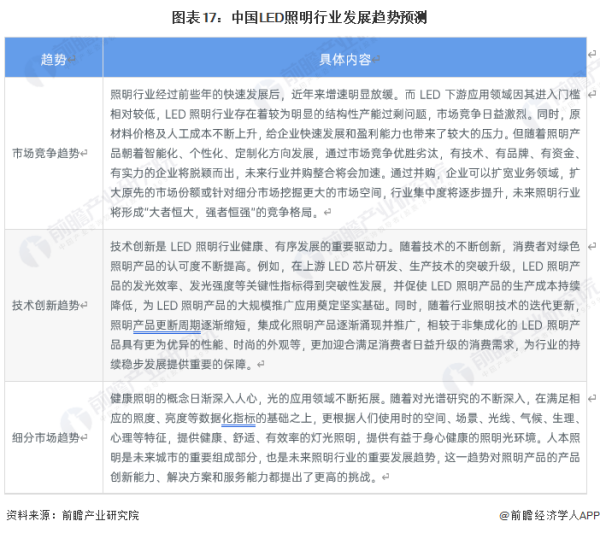Select the 趋势 column header cell
The height and width of the screenshot is (533, 600).
tap(53, 60)
